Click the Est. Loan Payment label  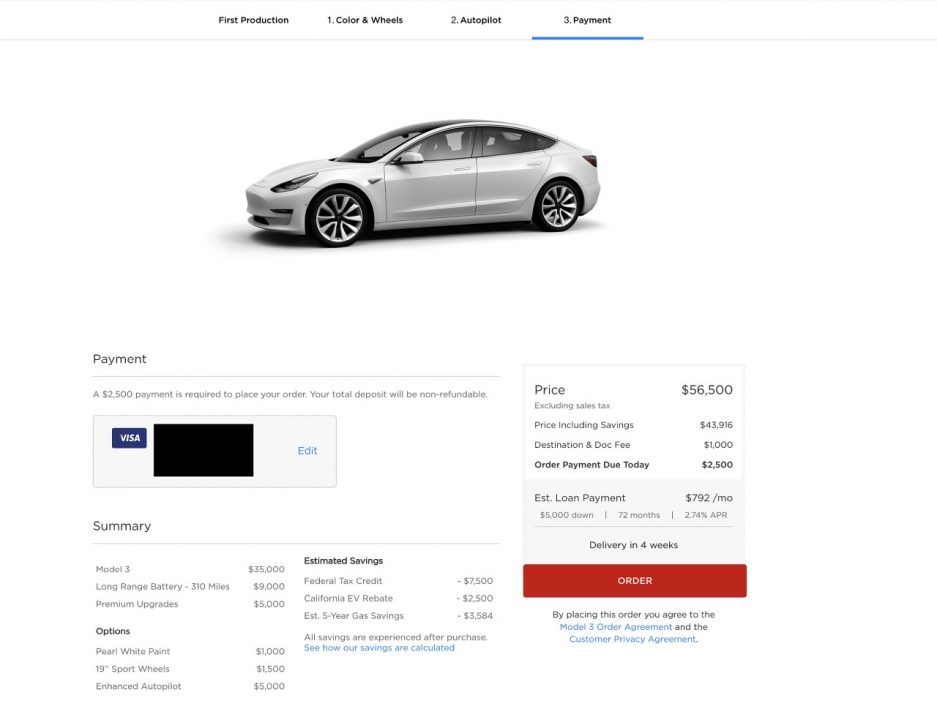(x=580, y=498)
